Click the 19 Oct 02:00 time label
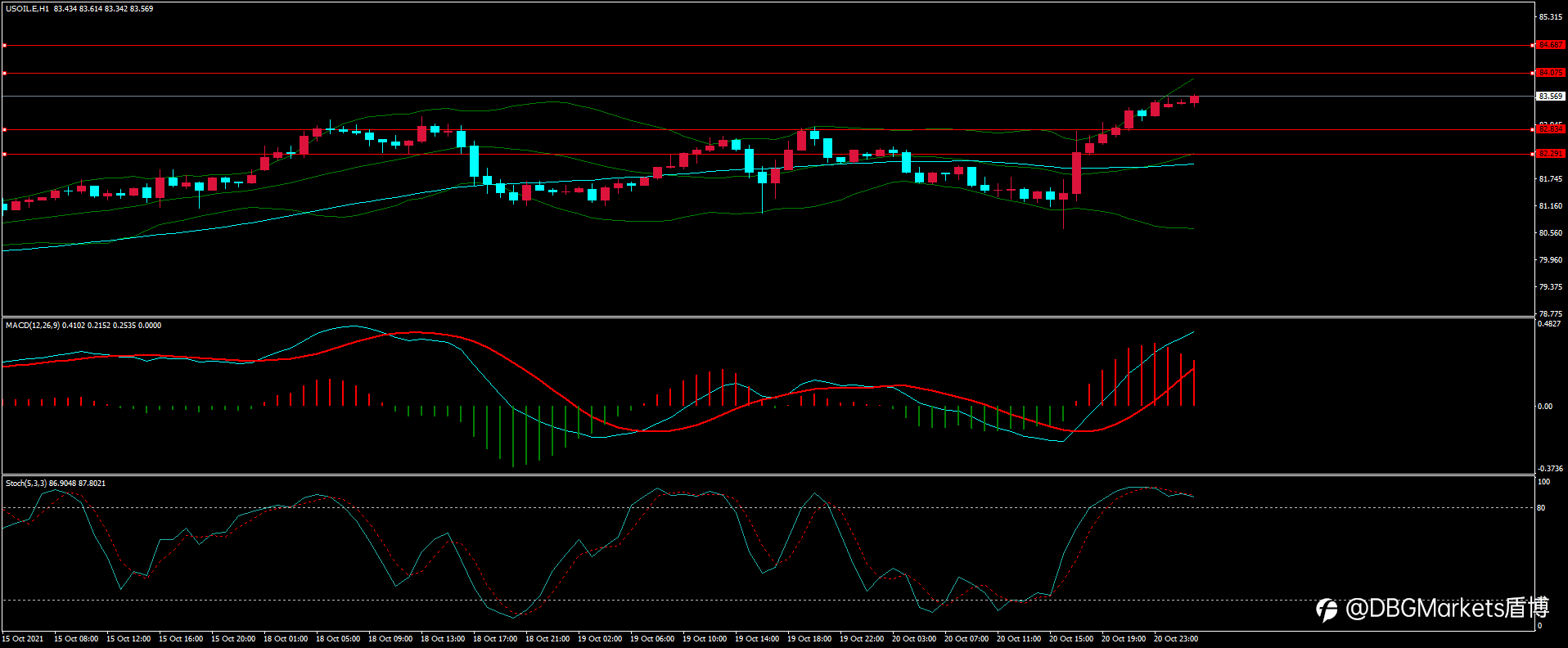1568x648 pixels. 600,639
